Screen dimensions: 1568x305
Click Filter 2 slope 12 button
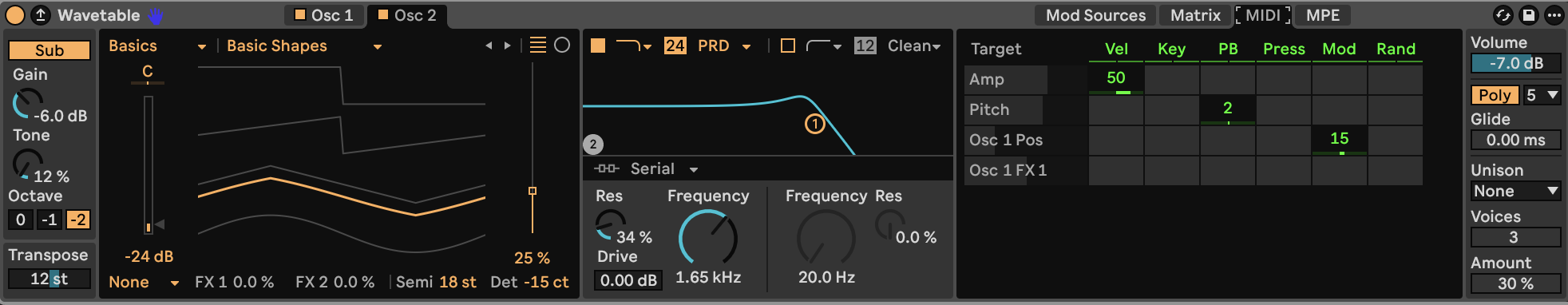coord(865,46)
